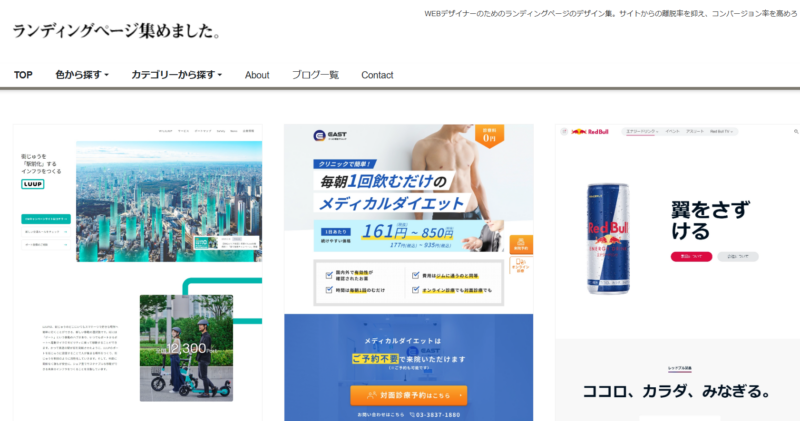Expand the 色から探す dropdown menu
800x421 pixels.
click(x=82, y=75)
